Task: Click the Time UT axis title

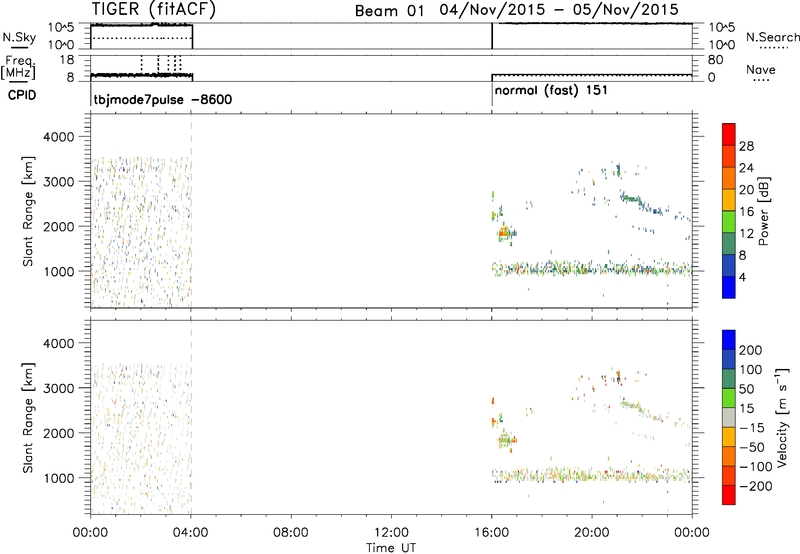Action: pyautogui.click(x=391, y=548)
